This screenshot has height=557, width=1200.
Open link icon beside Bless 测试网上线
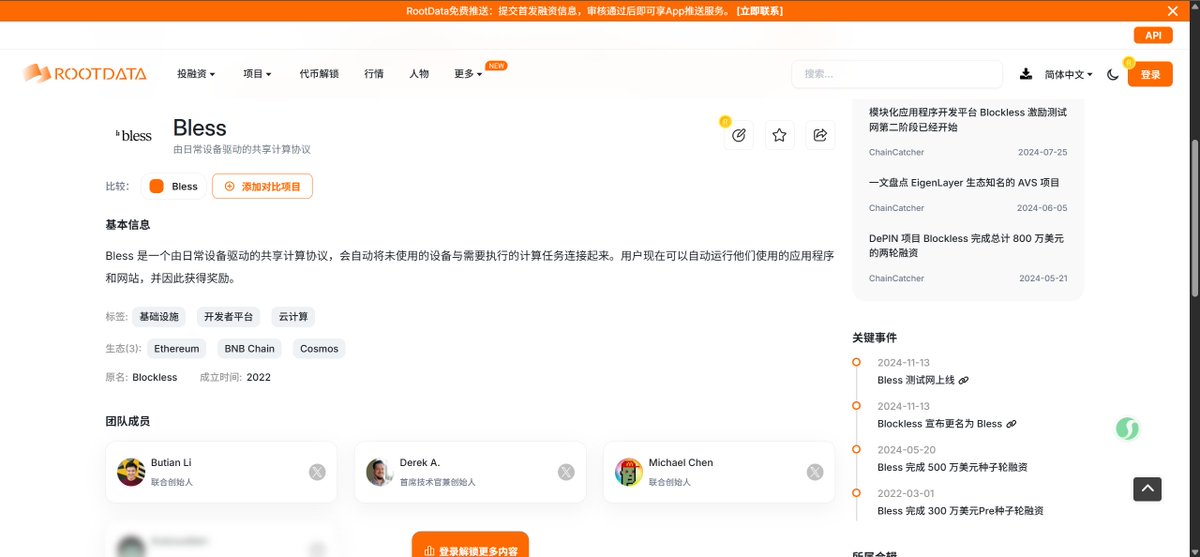(x=964, y=381)
